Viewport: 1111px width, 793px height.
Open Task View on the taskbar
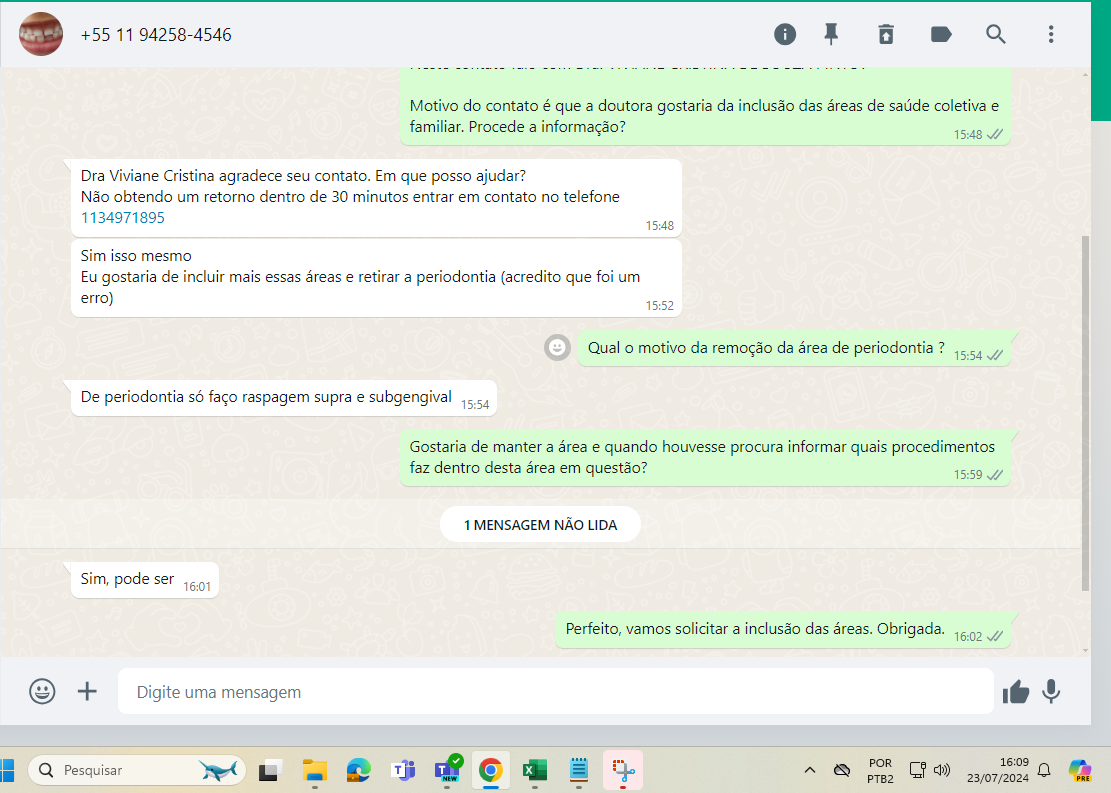(270, 770)
